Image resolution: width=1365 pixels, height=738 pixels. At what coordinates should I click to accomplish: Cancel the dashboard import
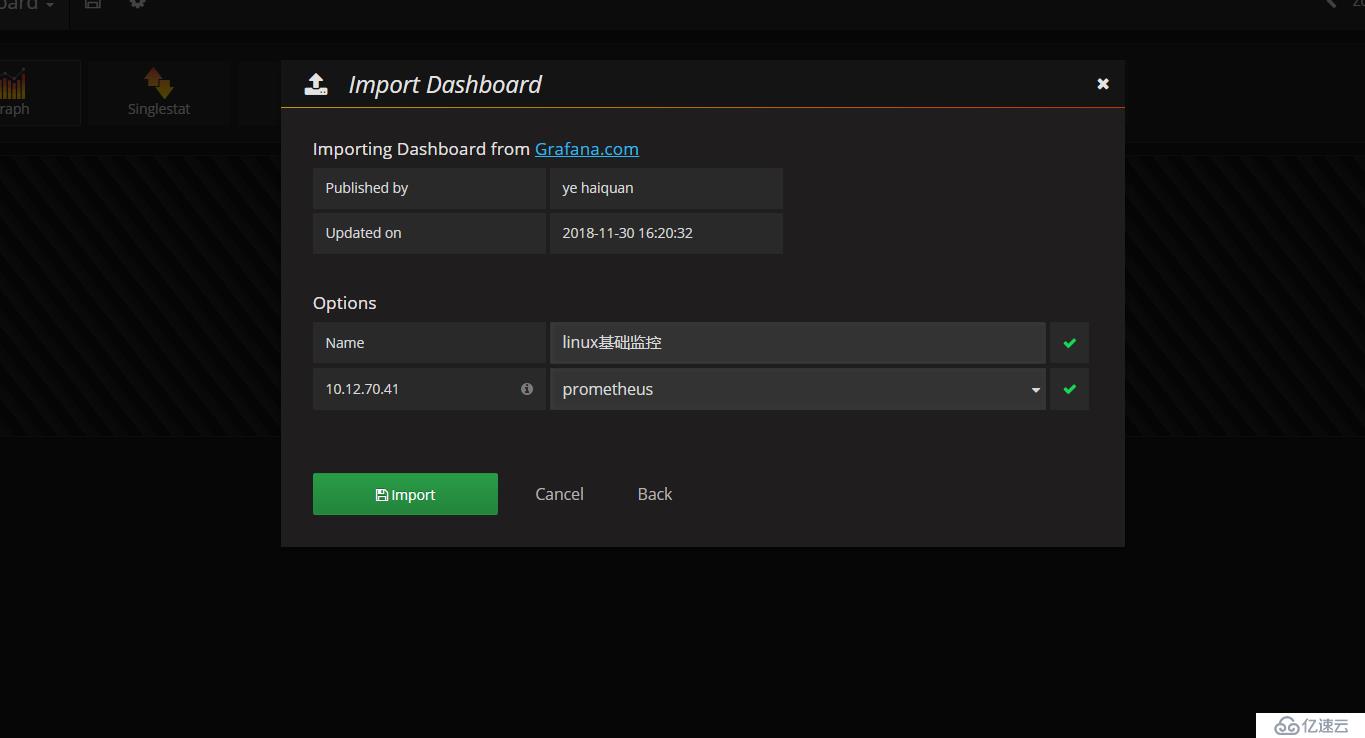tap(559, 494)
